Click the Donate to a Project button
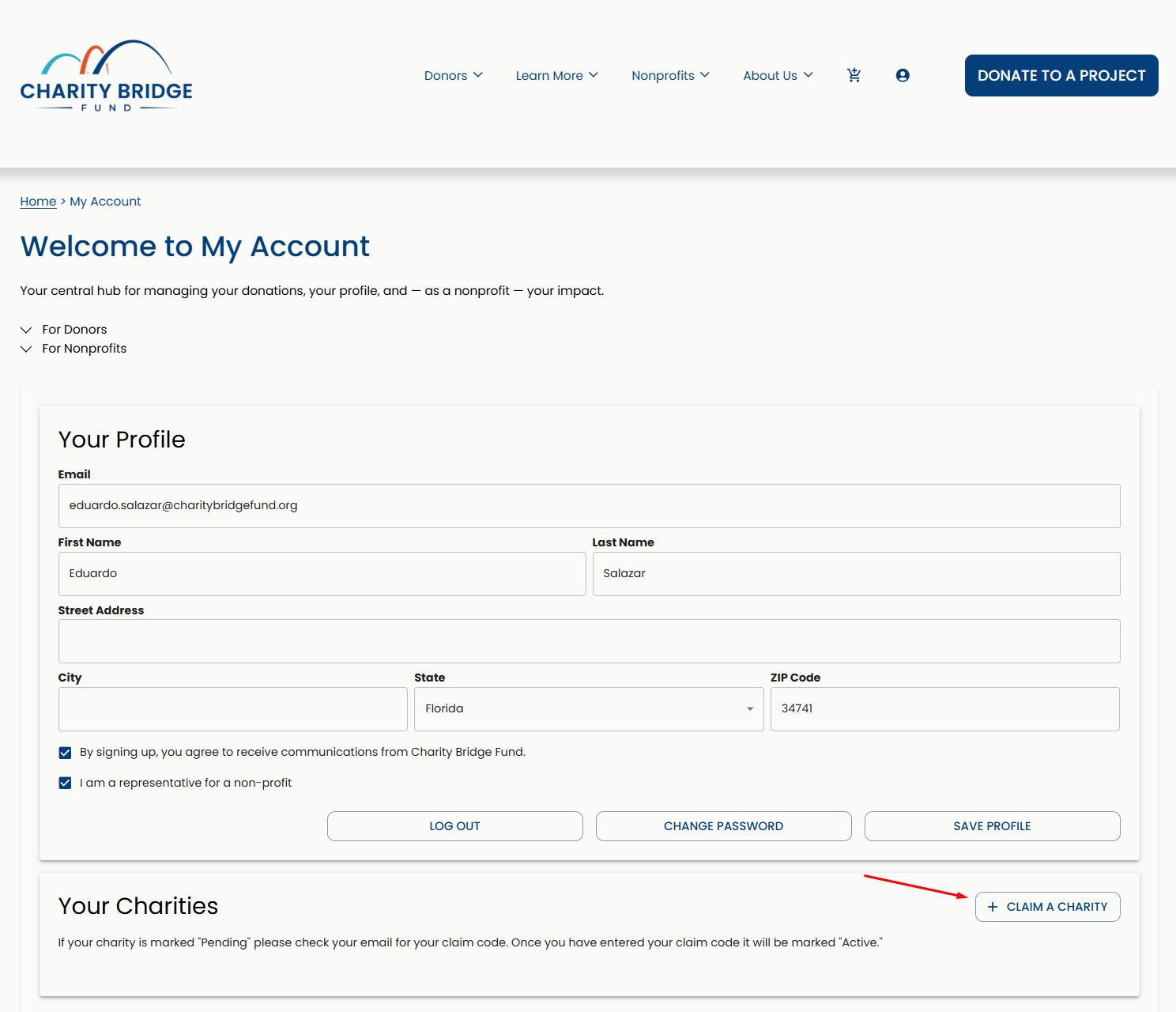Screen dimensions: 1176x1012 pyautogui.click(x=1061, y=75)
